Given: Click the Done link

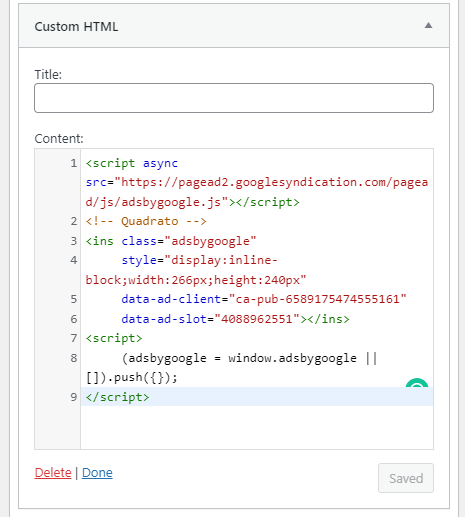Looking at the screenshot, I should 97,472.
